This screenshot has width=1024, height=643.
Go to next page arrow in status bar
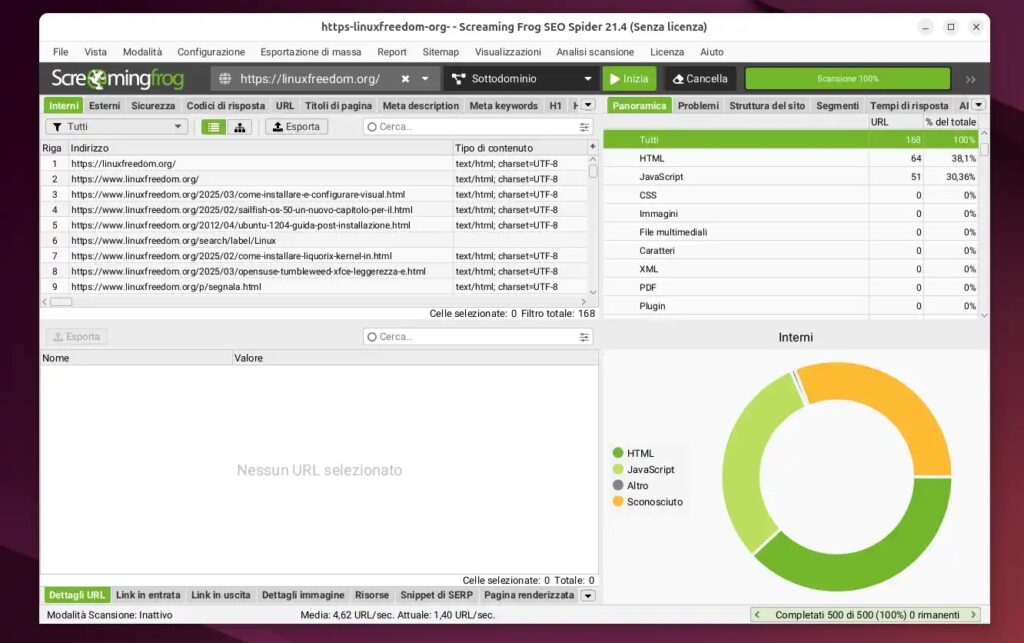[972, 615]
